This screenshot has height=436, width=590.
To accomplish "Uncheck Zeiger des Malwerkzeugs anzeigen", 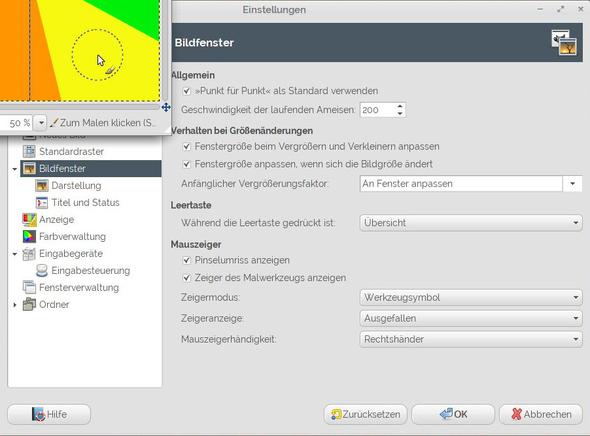I will click(x=187, y=278).
